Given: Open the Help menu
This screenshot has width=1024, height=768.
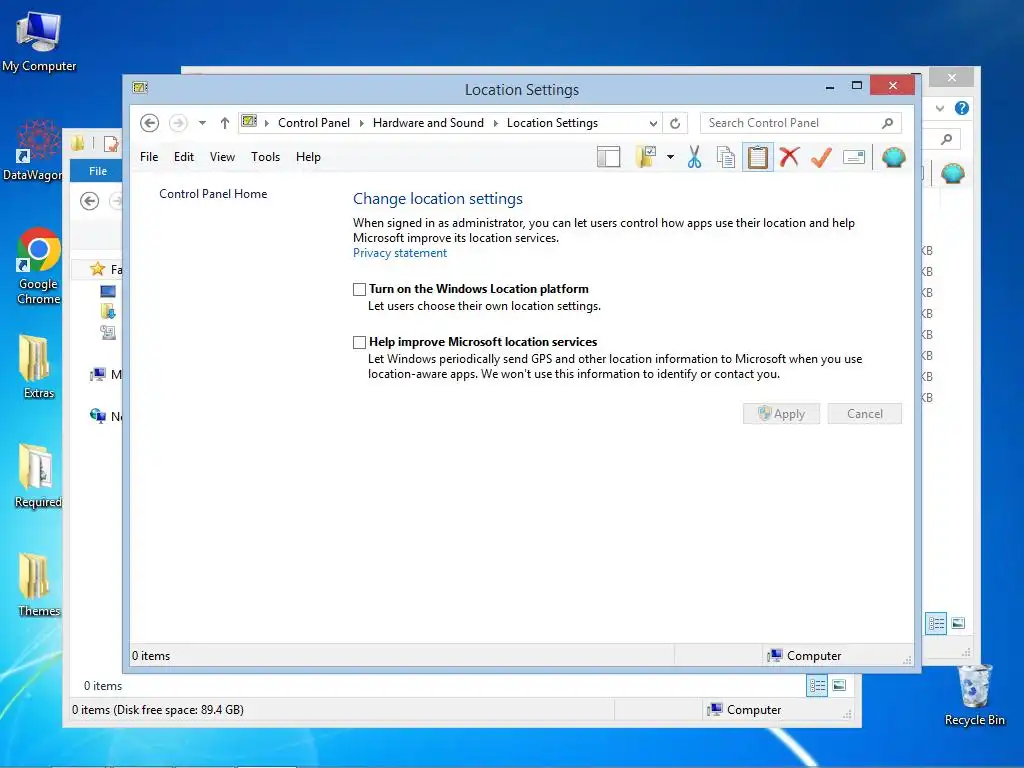Looking at the screenshot, I should point(308,157).
